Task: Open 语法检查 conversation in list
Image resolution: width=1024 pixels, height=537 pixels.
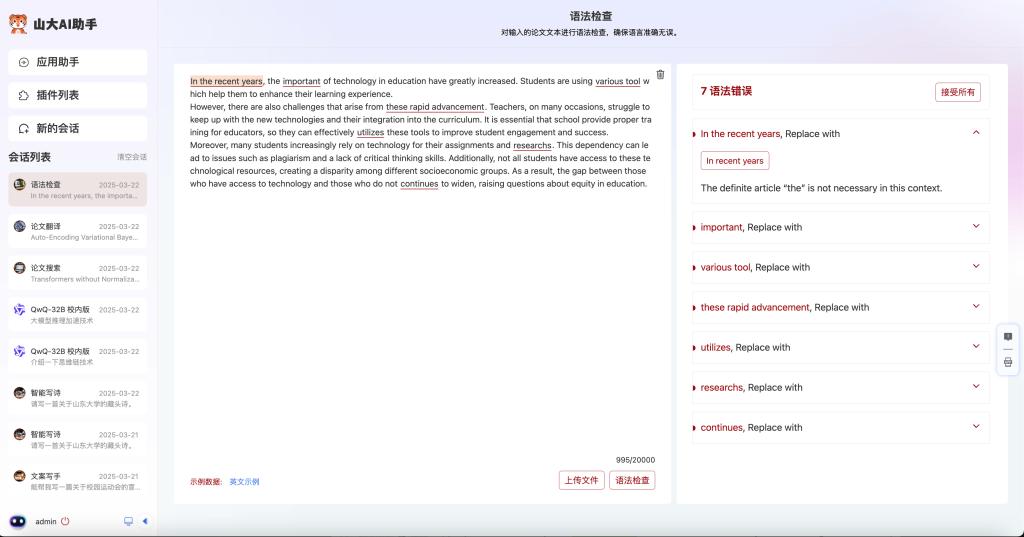Action: tap(78, 189)
